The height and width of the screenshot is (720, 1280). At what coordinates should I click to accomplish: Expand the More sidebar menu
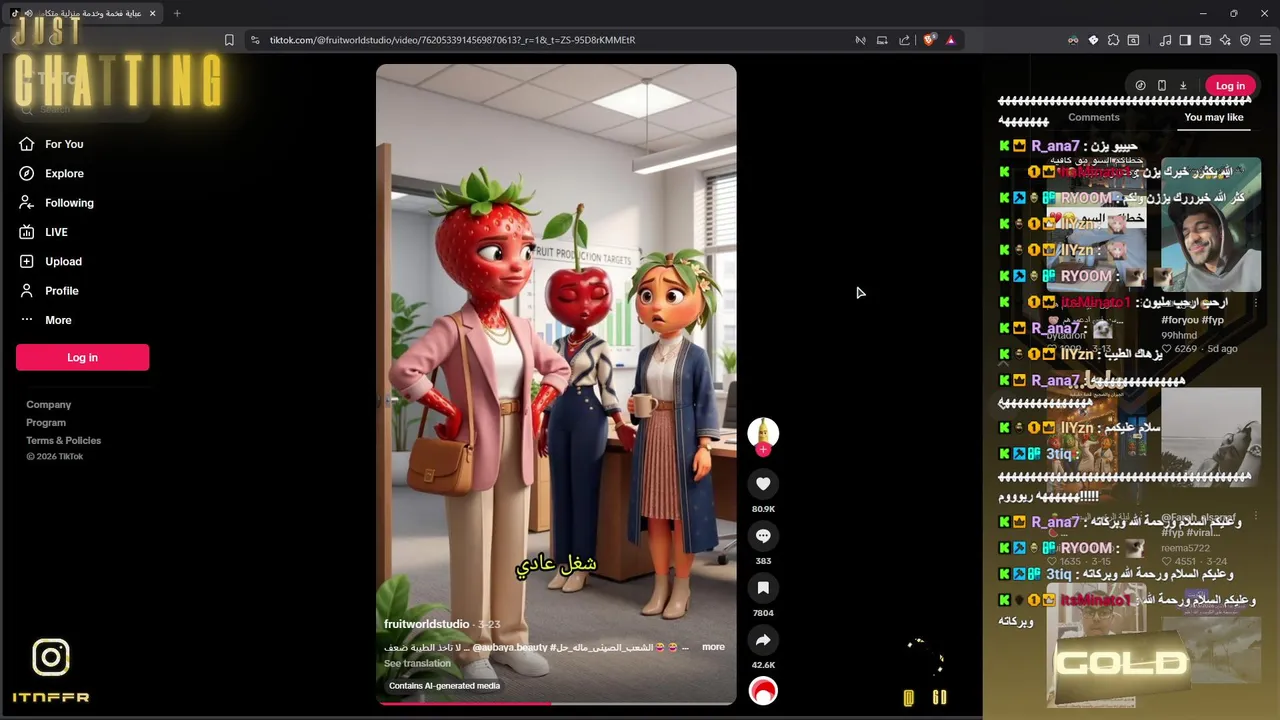click(x=58, y=320)
